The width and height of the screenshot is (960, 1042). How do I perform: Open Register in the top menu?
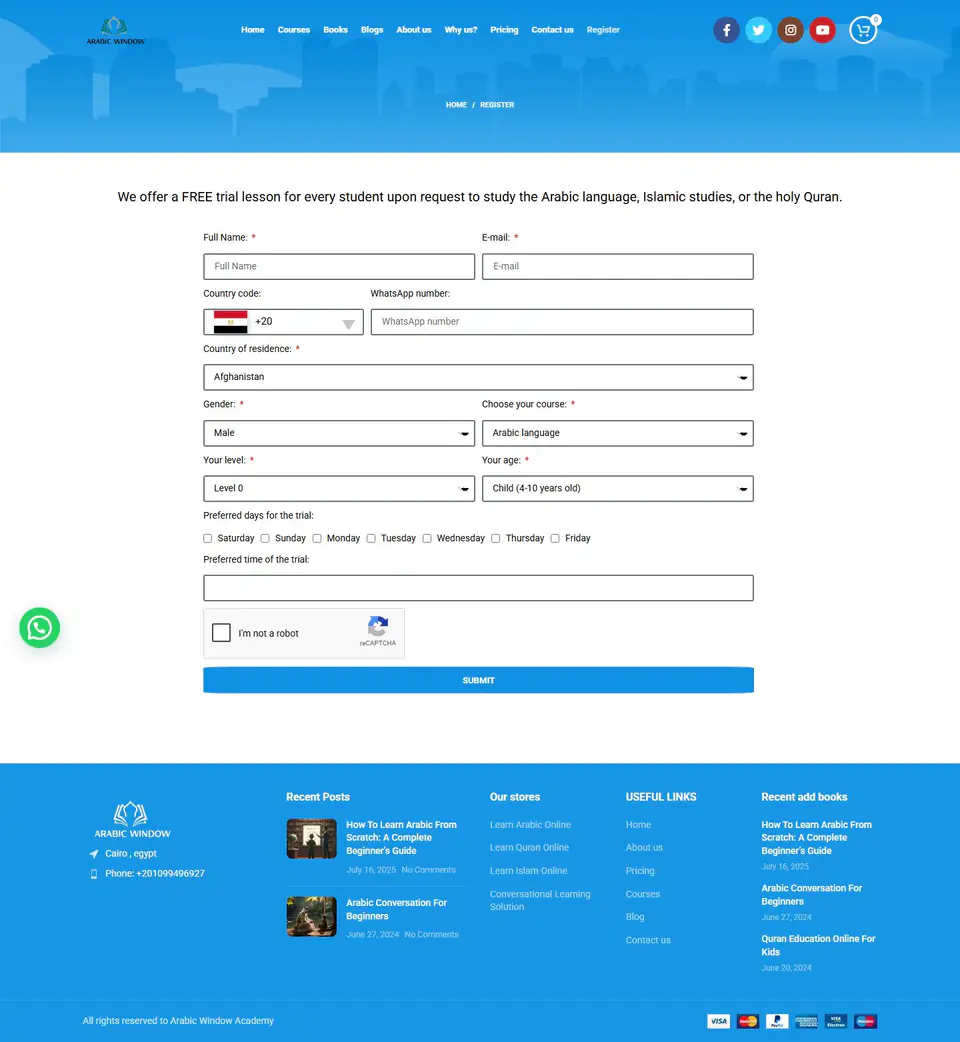click(x=603, y=30)
